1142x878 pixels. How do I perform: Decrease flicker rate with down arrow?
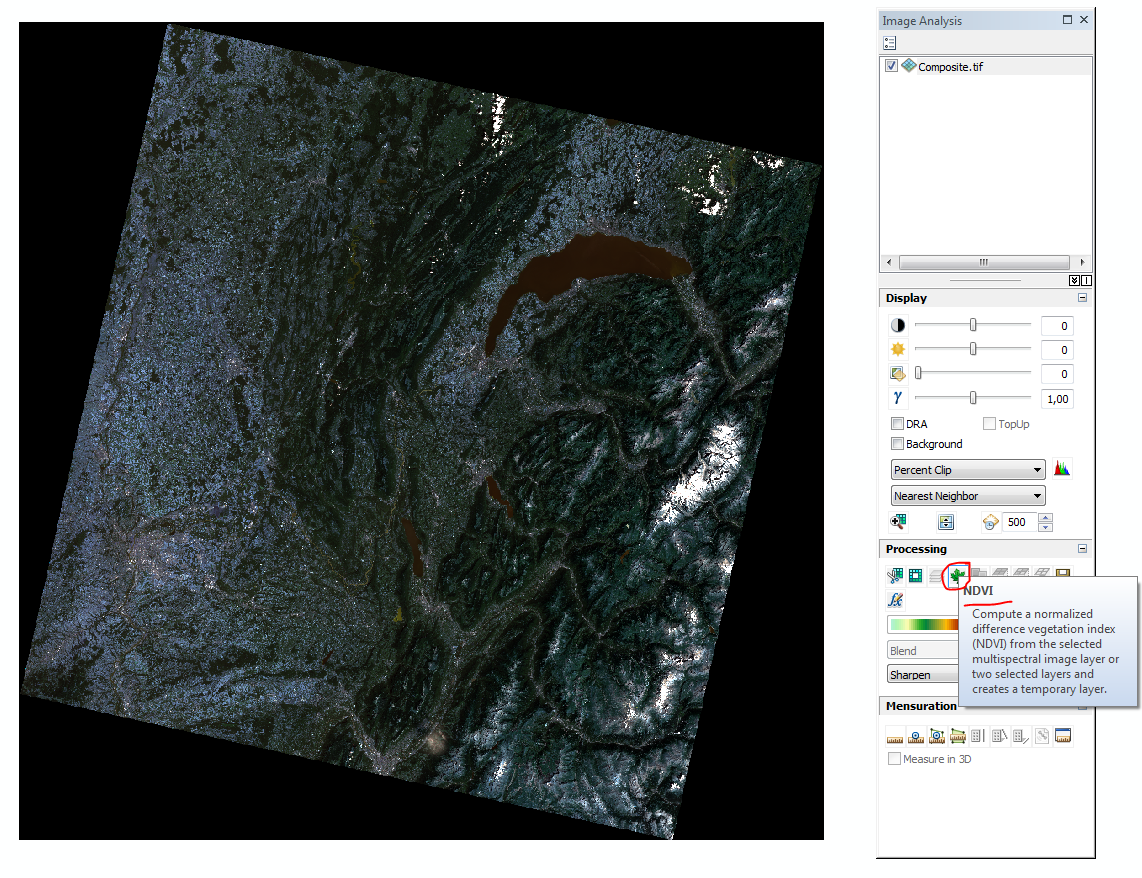pyautogui.click(x=1046, y=526)
